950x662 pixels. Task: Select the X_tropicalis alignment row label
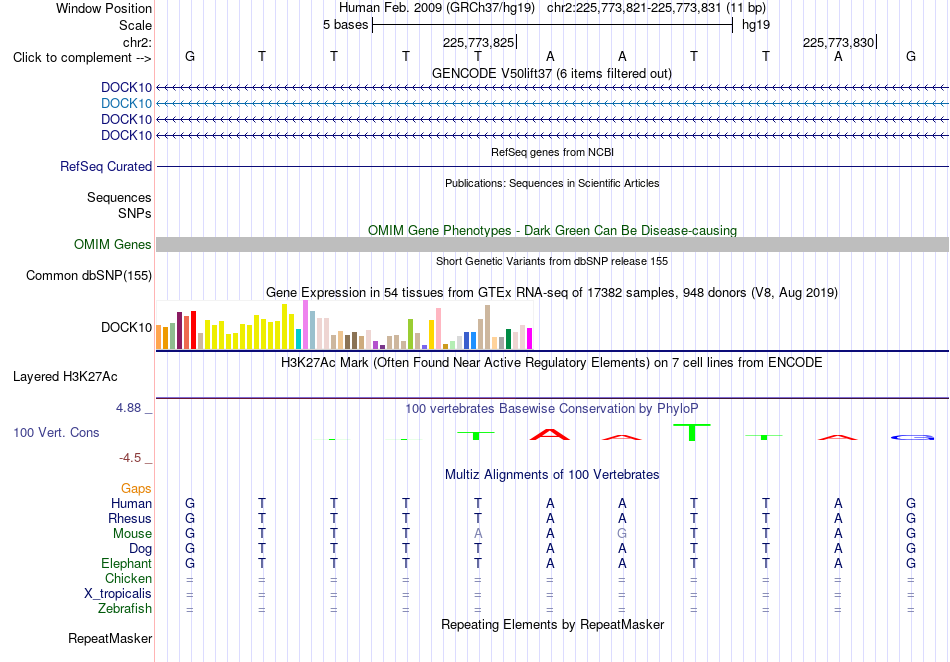pos(118,594)
